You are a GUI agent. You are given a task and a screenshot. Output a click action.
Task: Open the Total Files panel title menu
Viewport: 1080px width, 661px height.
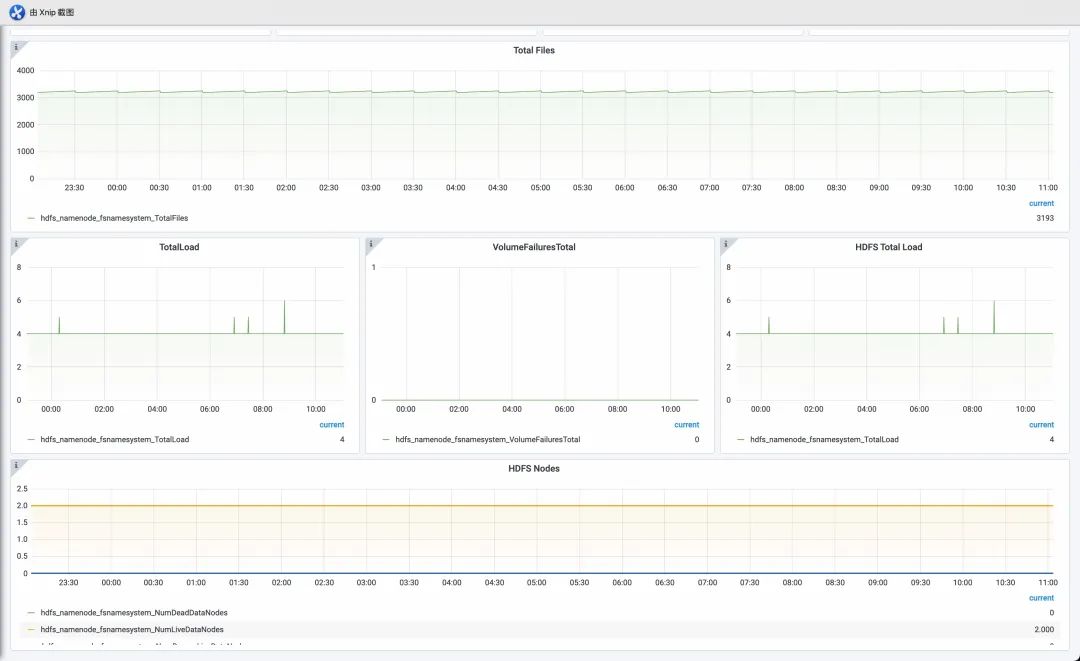(534, 50)
